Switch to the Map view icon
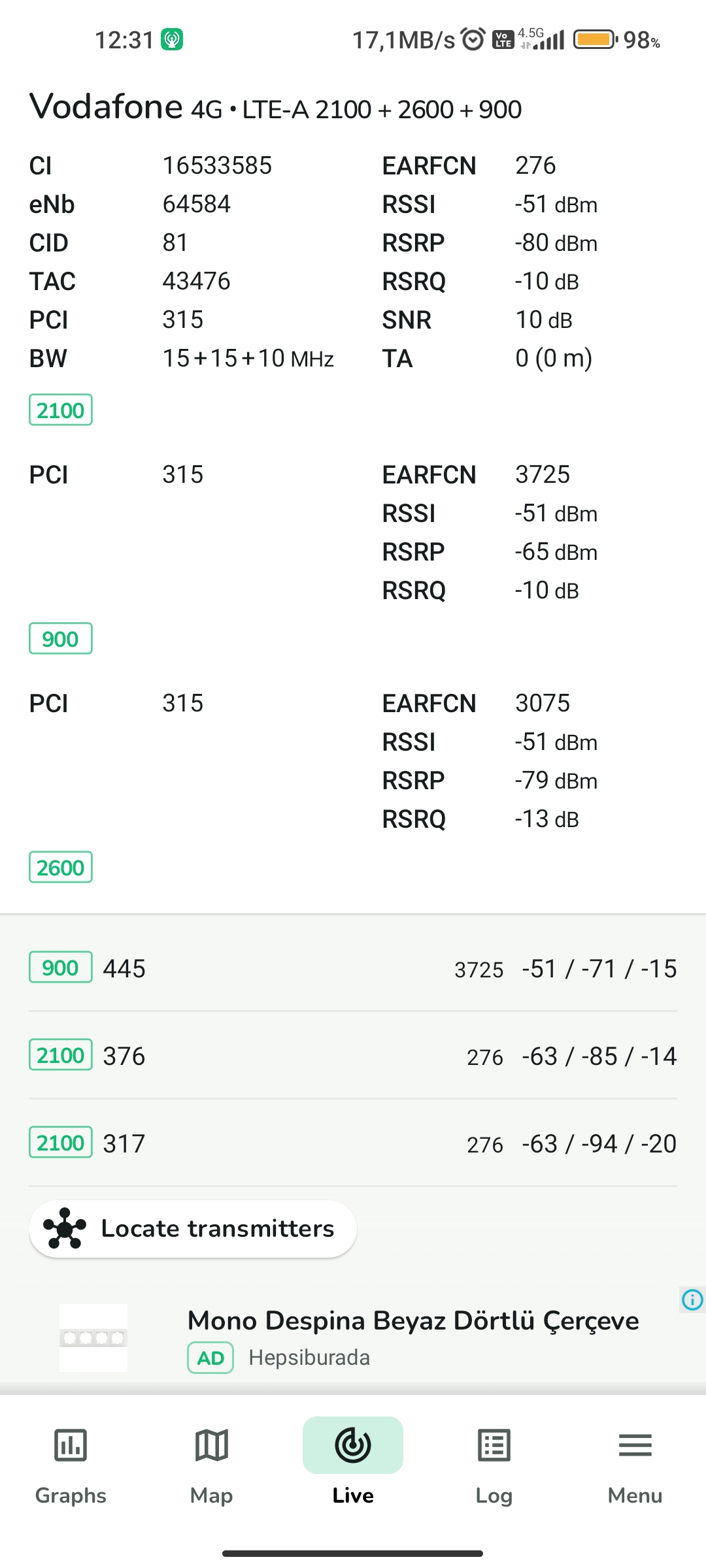 (211, 1445)
